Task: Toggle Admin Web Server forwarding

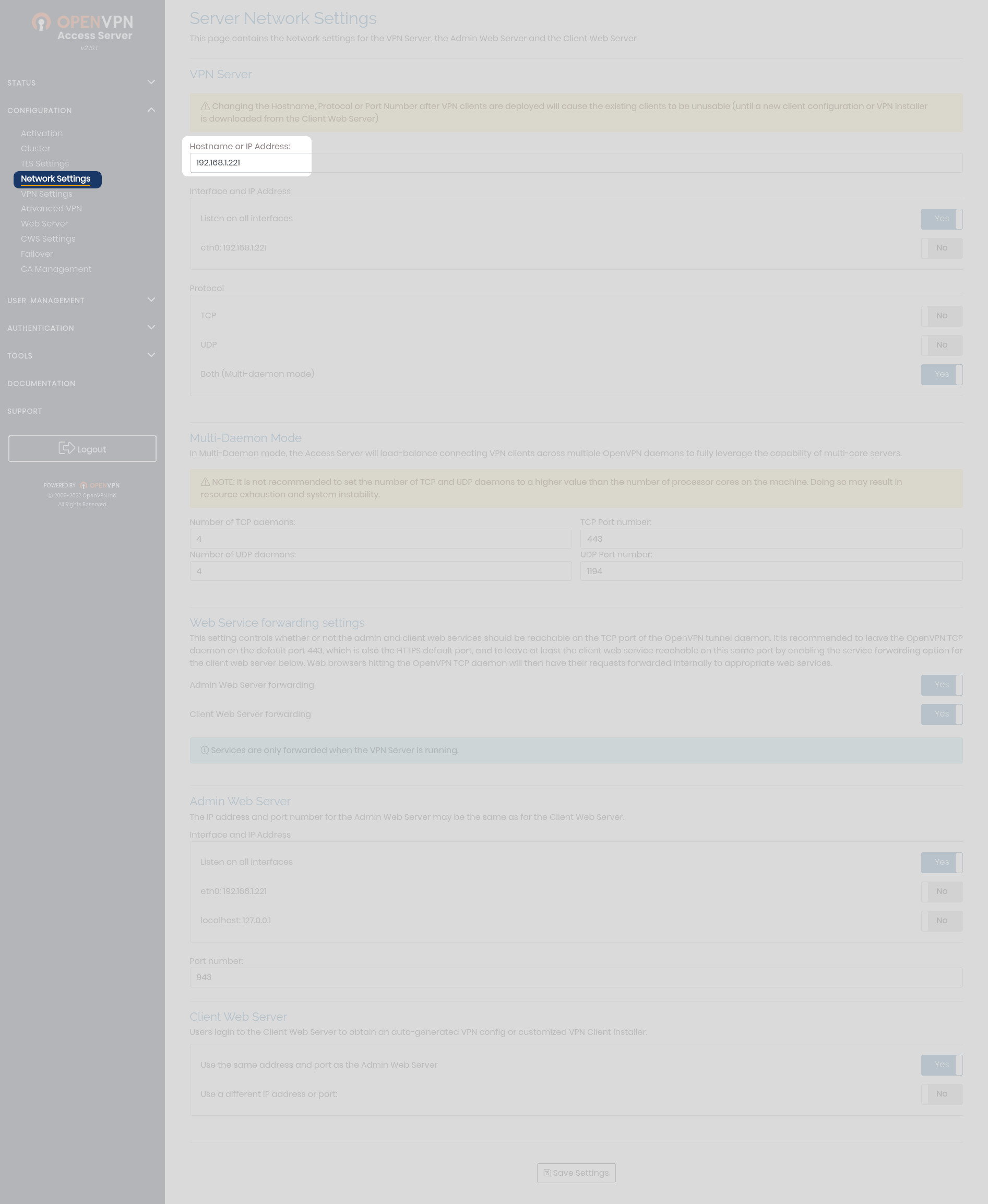Action: [x=942, y=685]
